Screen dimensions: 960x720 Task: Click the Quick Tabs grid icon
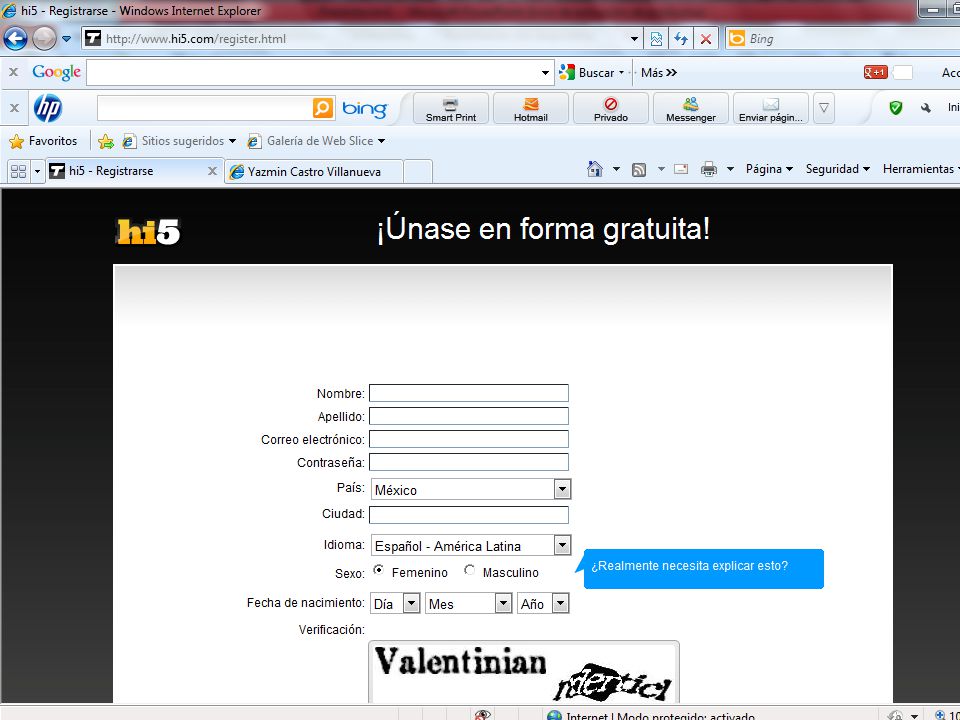tap(18, 171)
